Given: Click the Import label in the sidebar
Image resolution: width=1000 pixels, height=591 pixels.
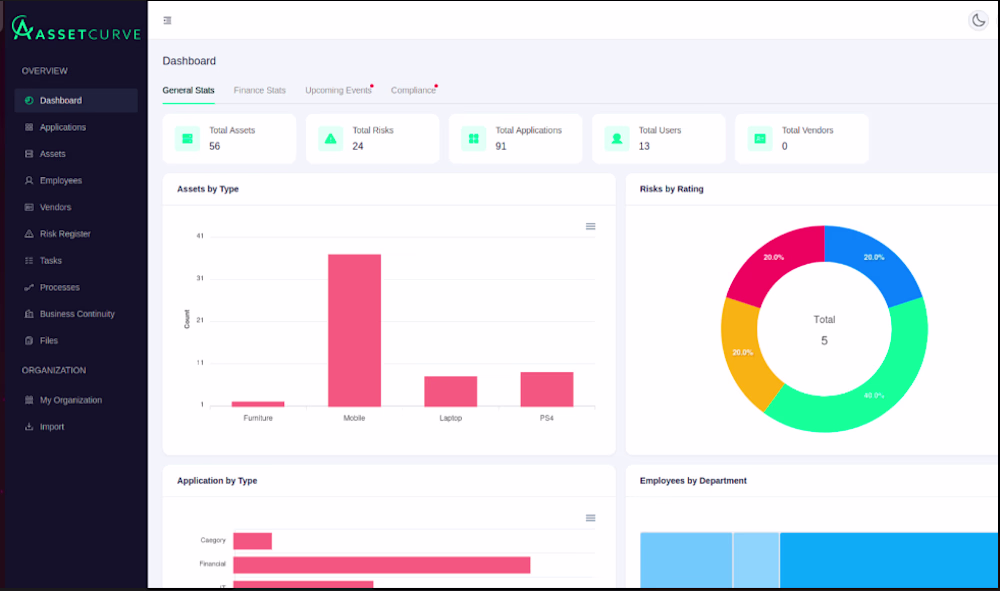Looking at the screenshot, I should (52, 427).
